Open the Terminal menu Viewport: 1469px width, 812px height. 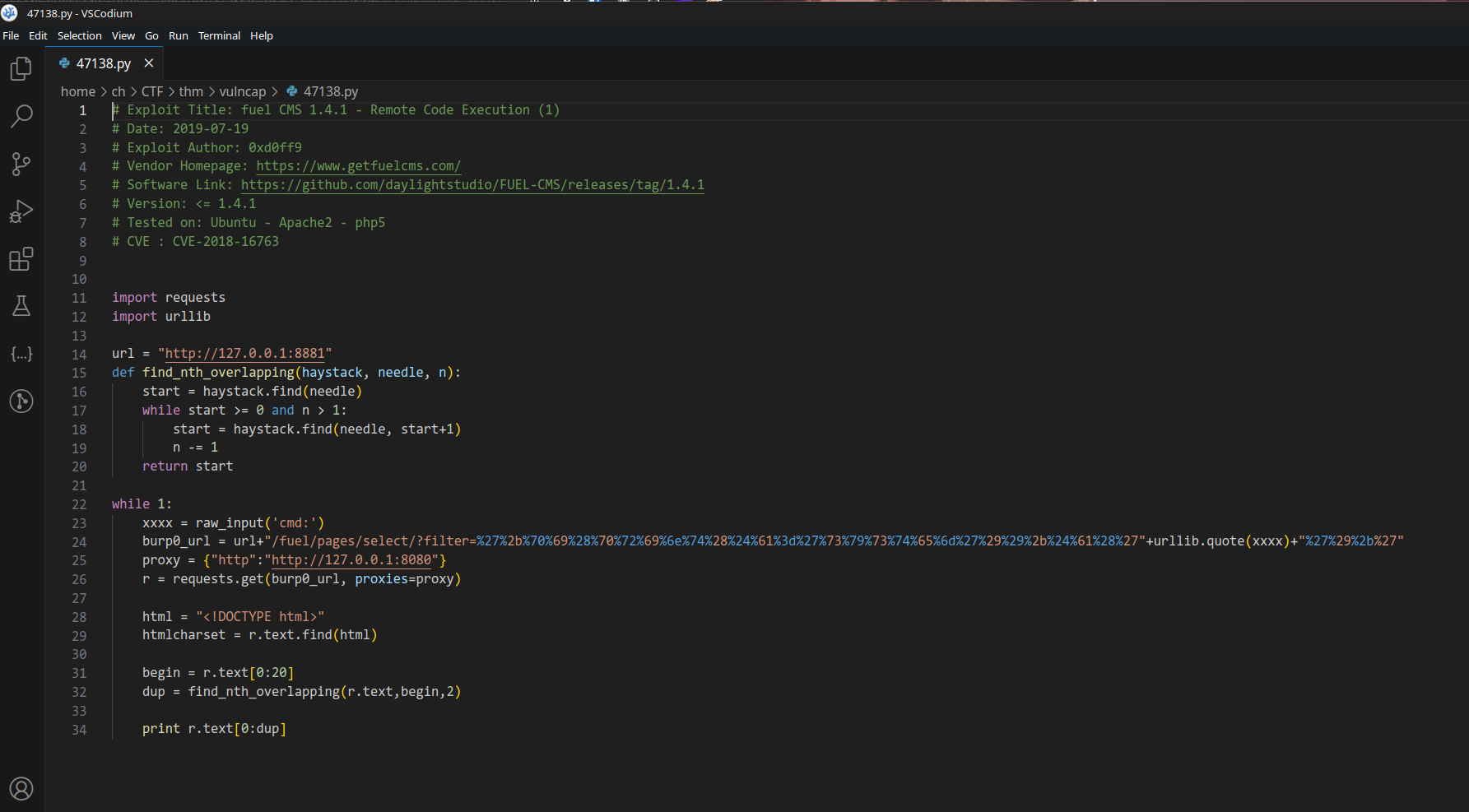(219, 35)
